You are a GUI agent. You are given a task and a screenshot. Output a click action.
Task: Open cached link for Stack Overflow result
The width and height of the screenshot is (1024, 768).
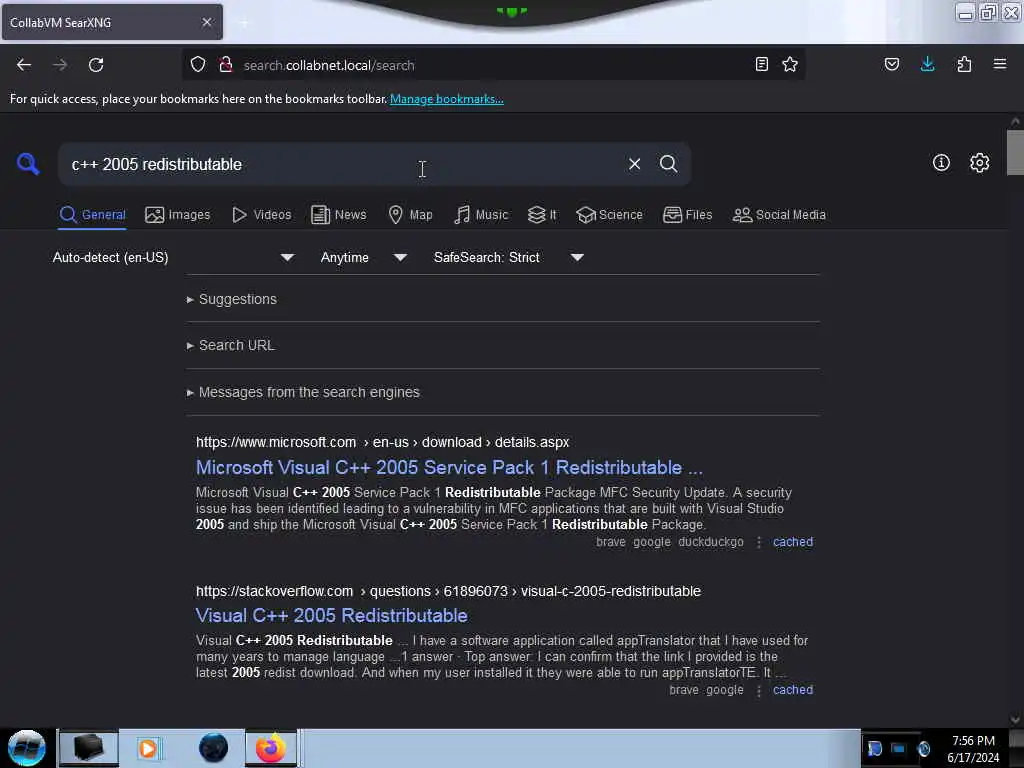793,690
